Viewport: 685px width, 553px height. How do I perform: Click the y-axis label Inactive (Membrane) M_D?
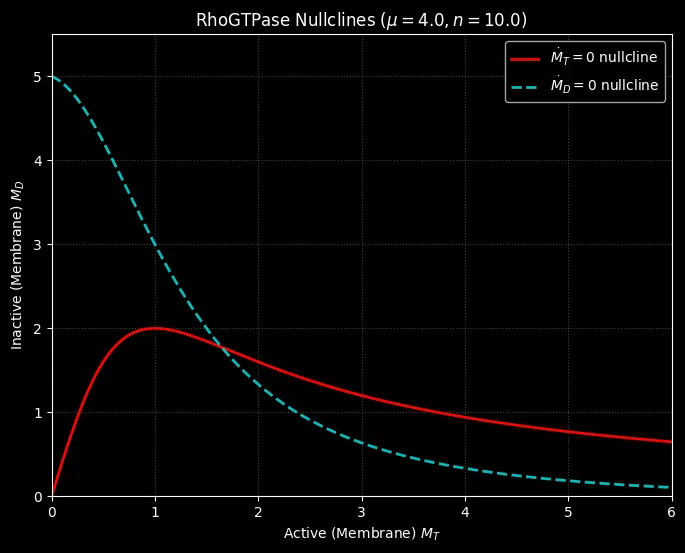point(17,265)
